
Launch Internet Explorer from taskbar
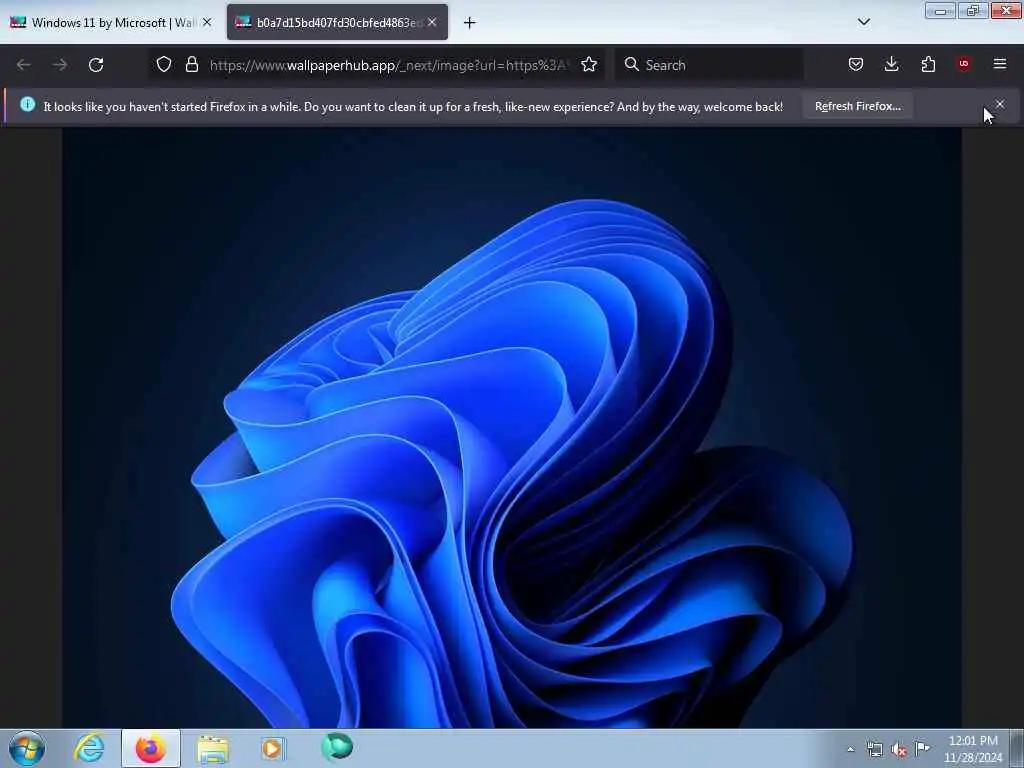[x=89, y=748]
